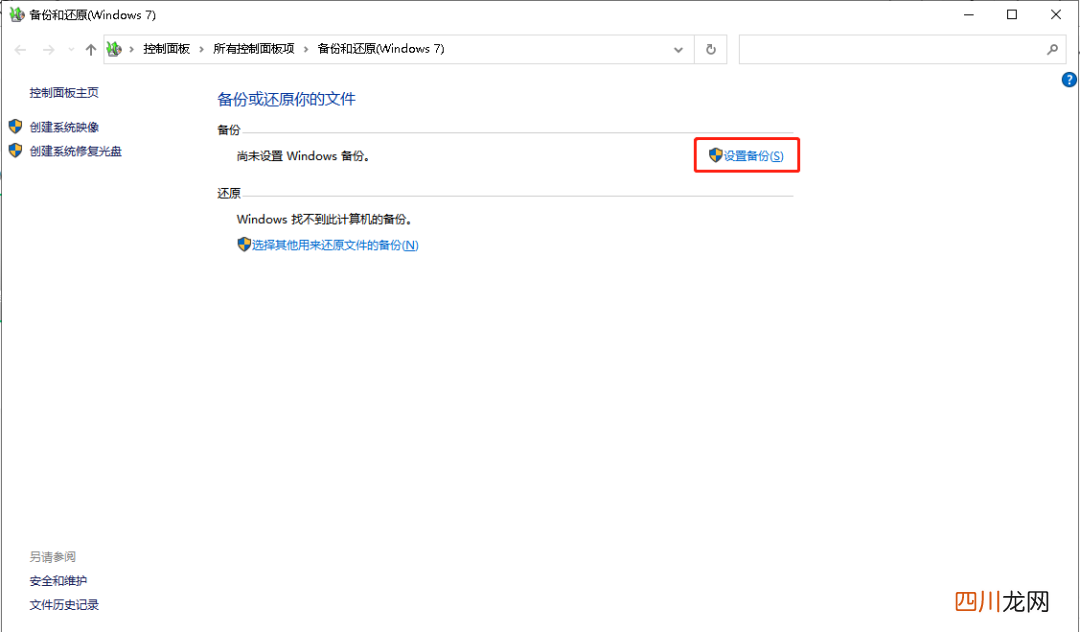Minimize the 备份和还原 window
The height and width of the screenshot is (632, 1080).
tap(969, 14)
